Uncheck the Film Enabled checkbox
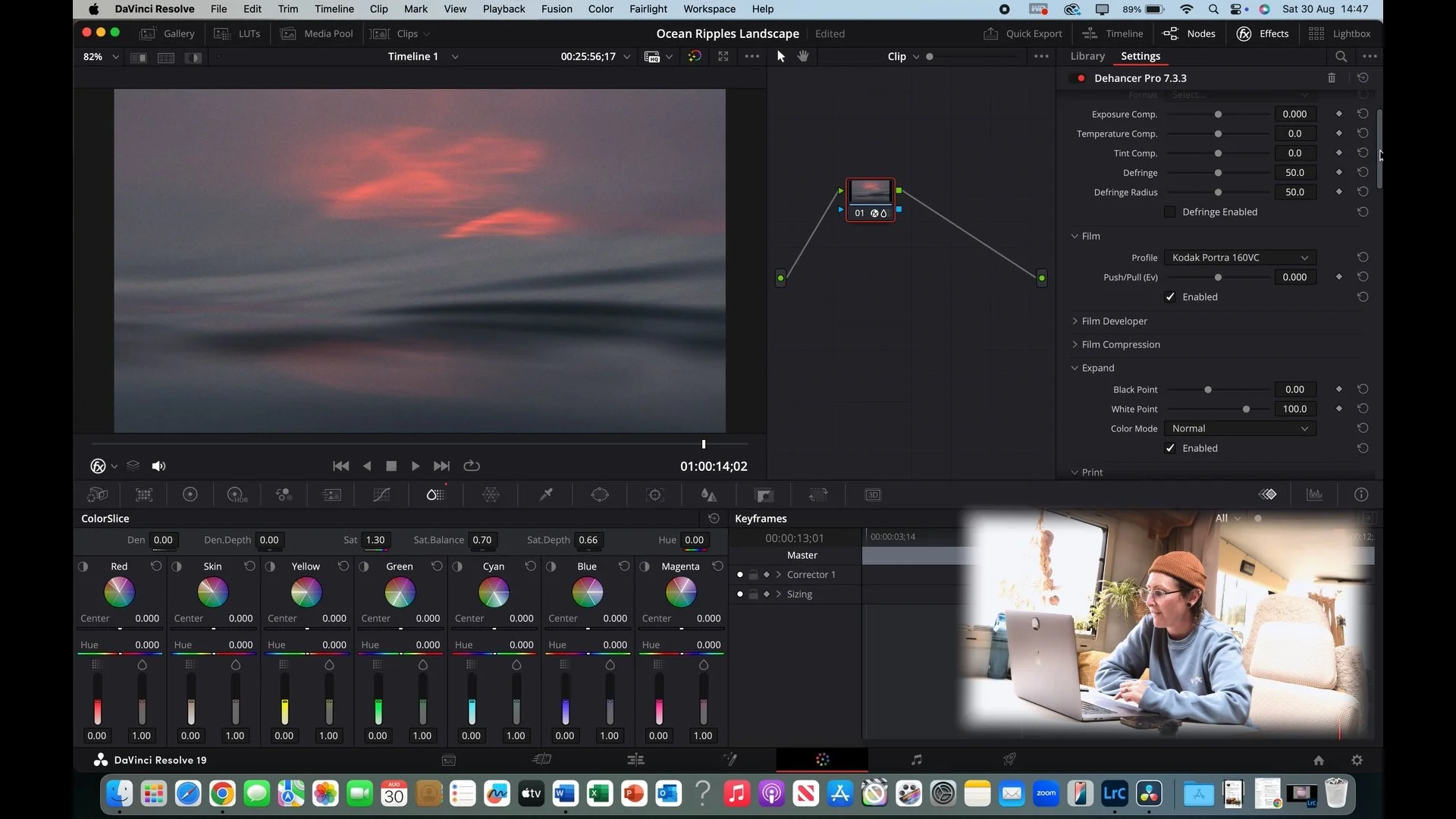The width and height of the screenshot is (1456, 819). tap(1170, 297)
